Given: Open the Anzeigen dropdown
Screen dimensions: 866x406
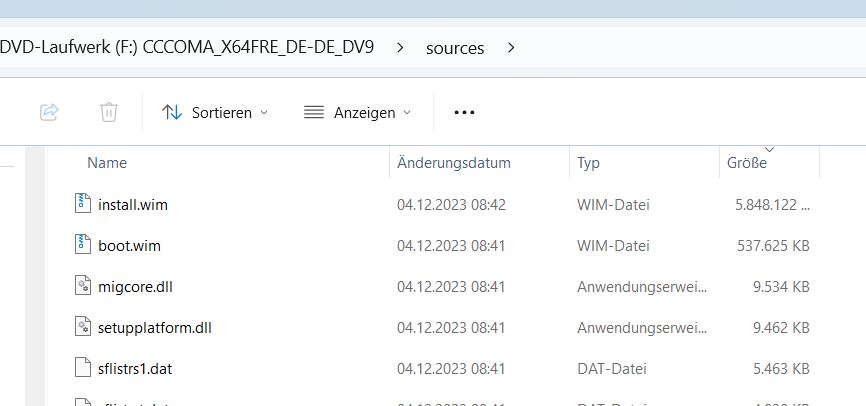Looking at the screenshot, I should tap(357, 113).
